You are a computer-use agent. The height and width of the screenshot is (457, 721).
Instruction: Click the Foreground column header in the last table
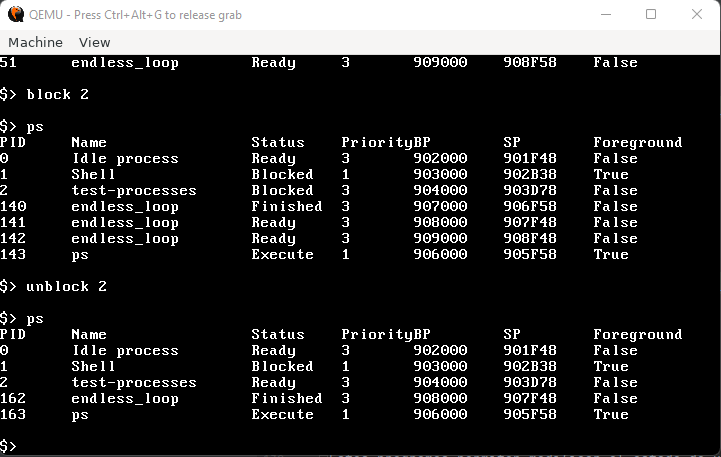point(637,334)
